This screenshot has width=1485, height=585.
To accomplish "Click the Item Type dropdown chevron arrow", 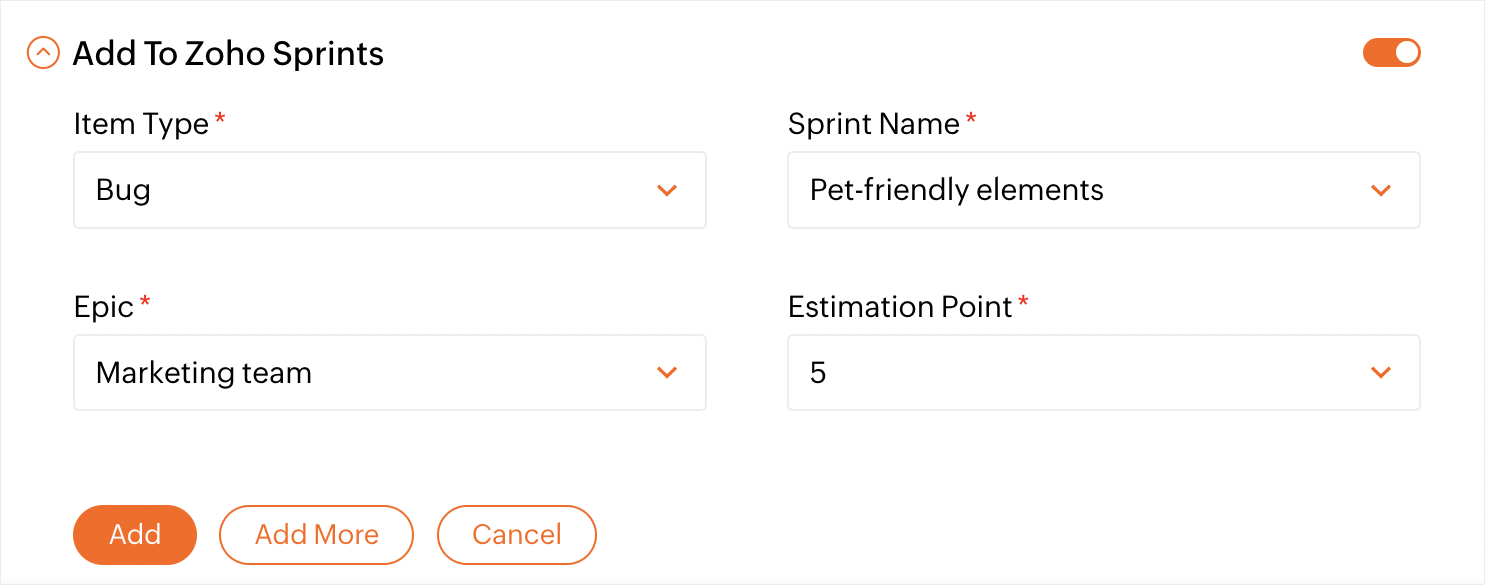I will pyautogui.click(x=667, y=190).
